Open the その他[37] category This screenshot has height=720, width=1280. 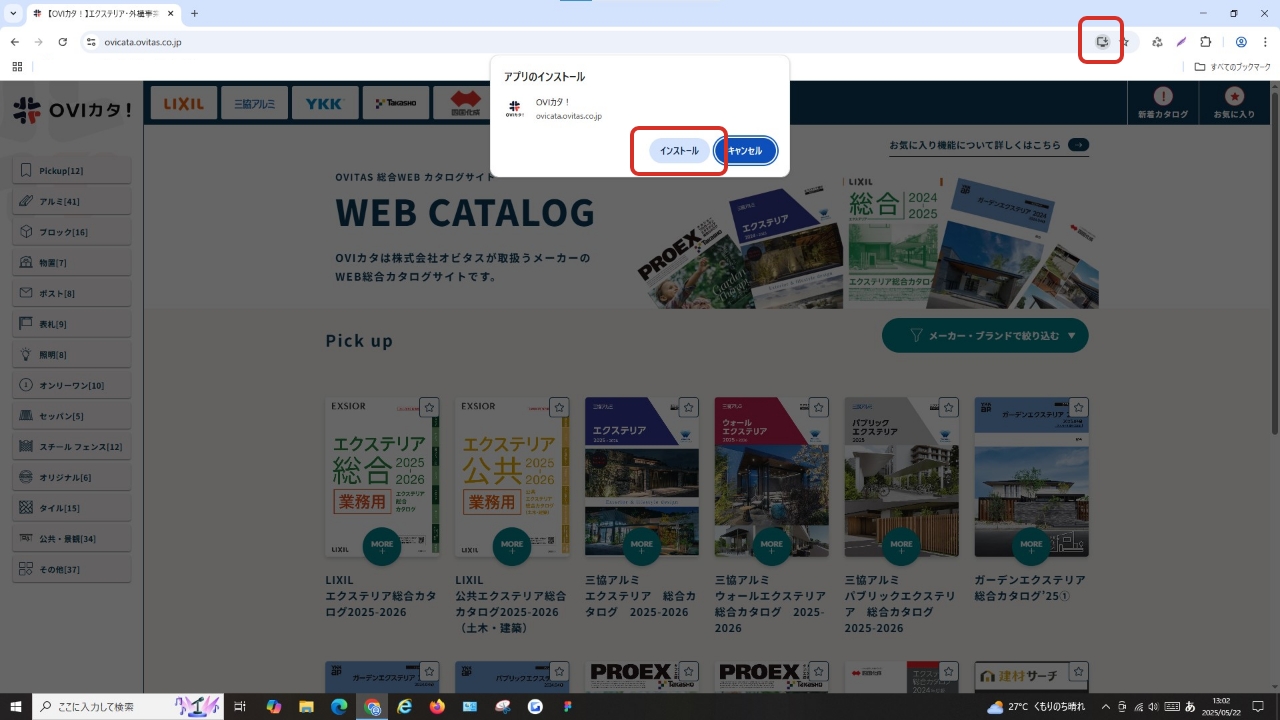click(x=72, y=569)
